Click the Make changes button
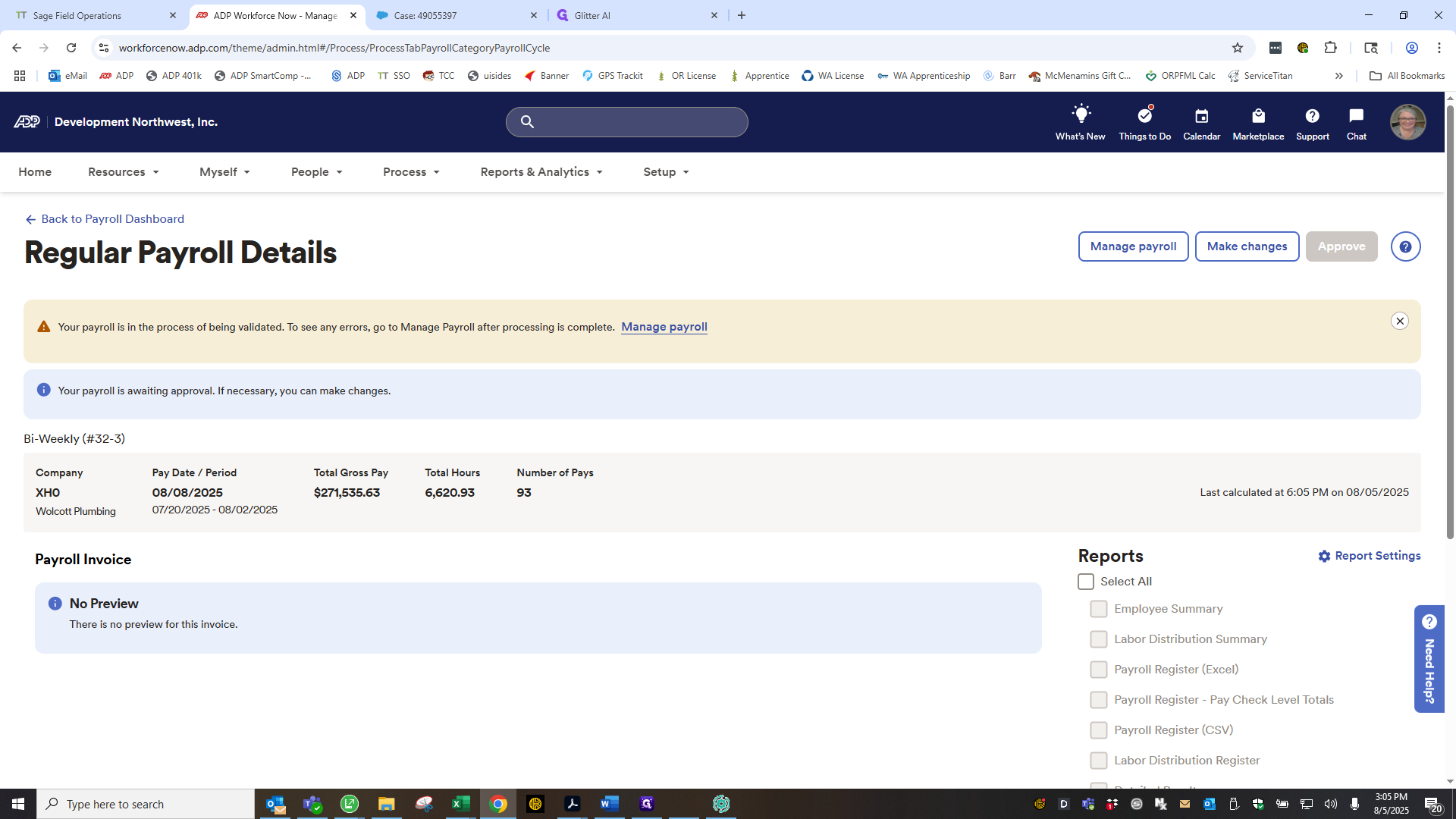Image resolution: width=1456 pixels, height=819 pixels. (1247, 246)
